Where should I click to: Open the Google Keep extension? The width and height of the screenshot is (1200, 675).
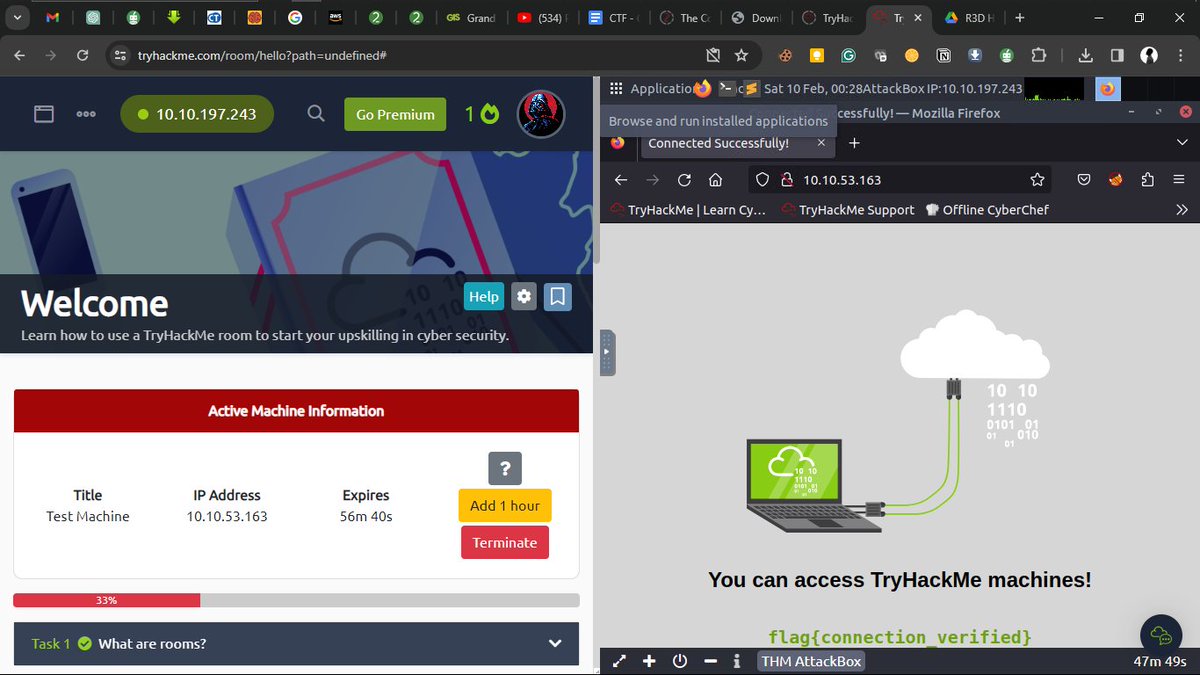coord(817,56)
